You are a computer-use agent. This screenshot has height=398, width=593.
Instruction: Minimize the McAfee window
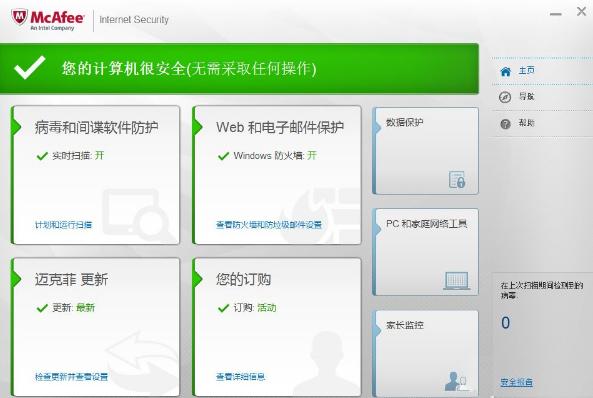(x=556, y=14)
